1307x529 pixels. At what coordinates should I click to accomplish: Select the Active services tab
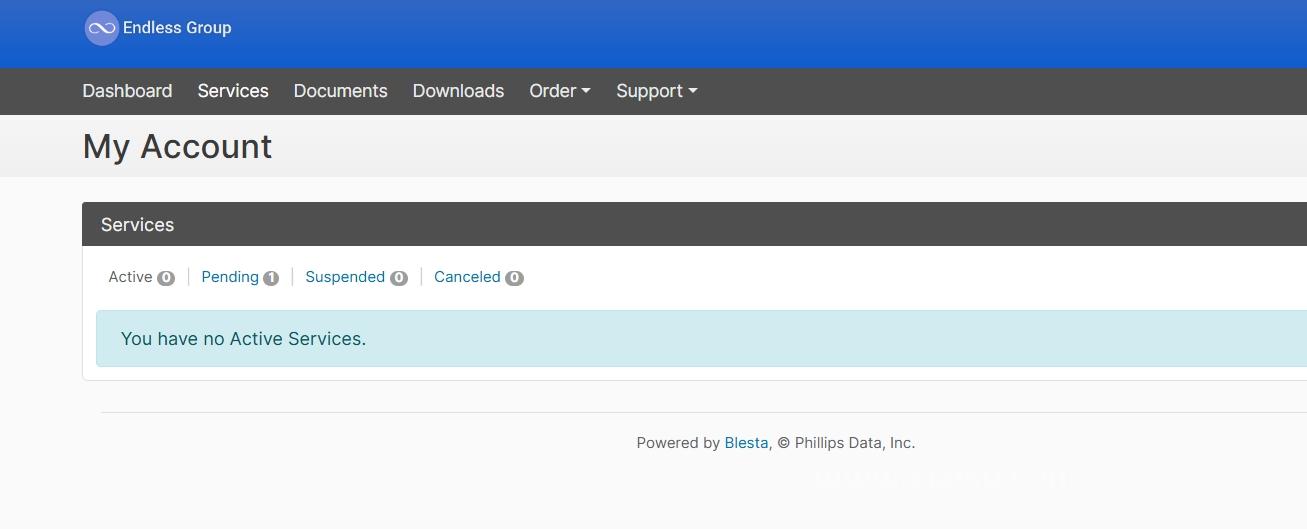[x=130, y=277]
